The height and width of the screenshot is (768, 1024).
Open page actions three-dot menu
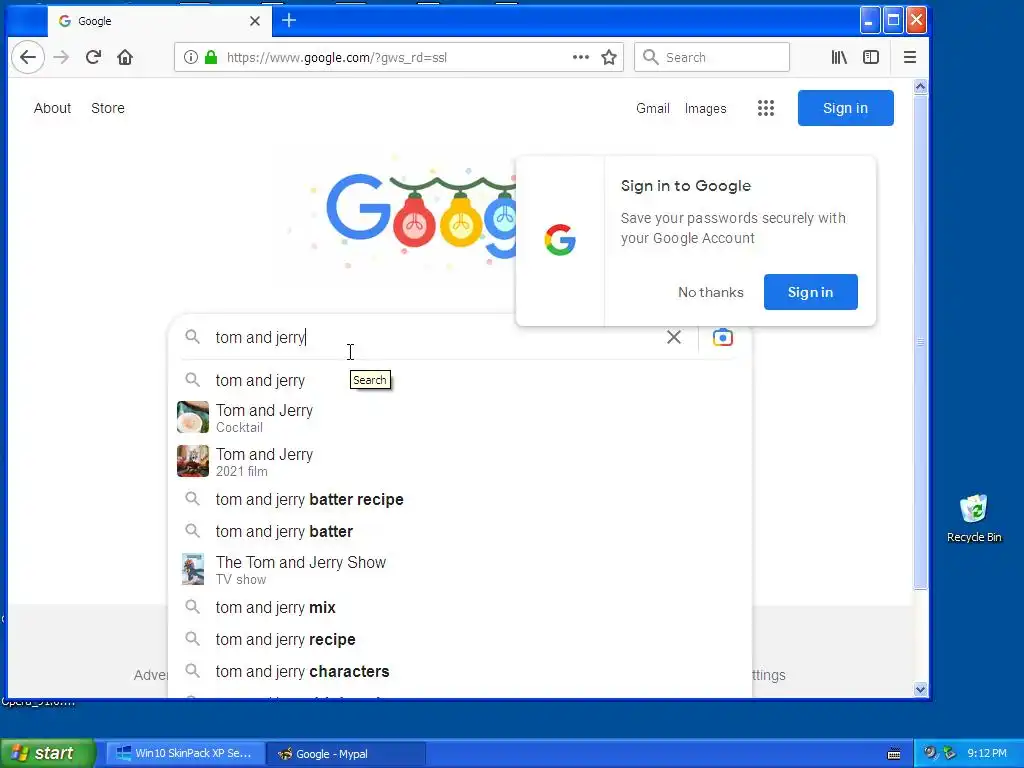(x=581, y=57)
